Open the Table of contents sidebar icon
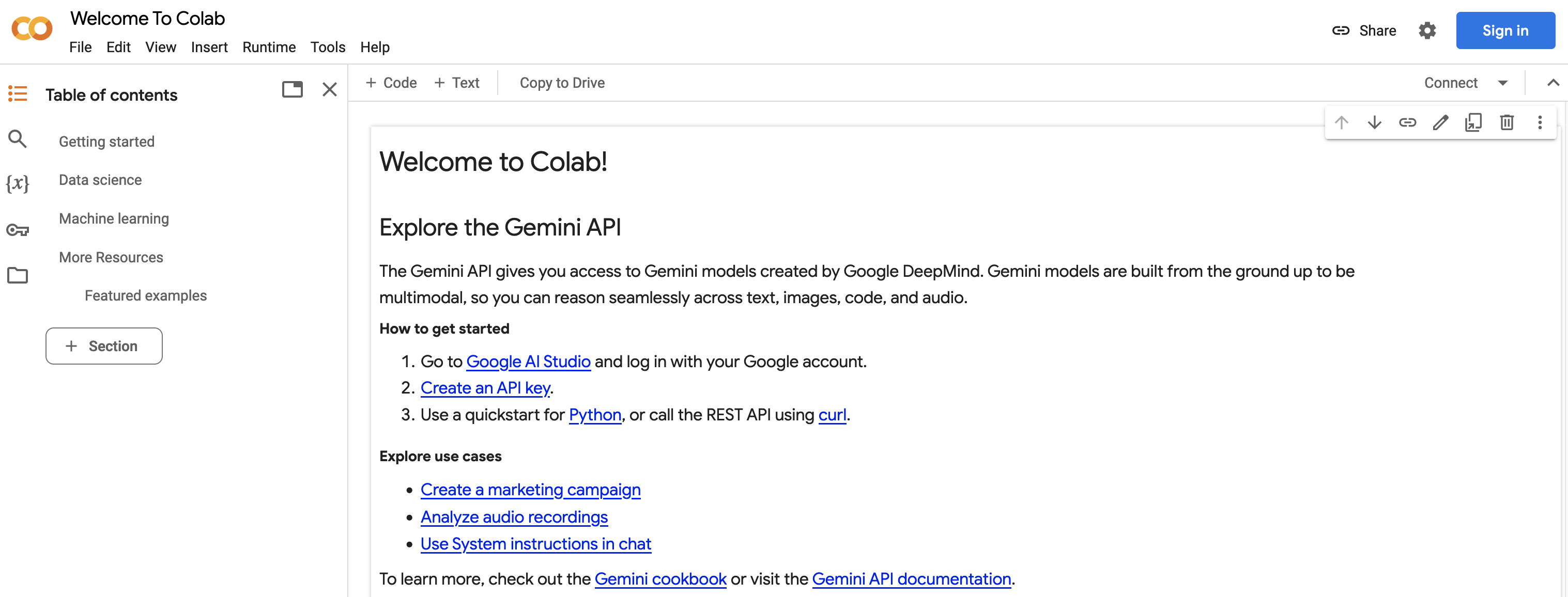This screenshot has height=597, width=1568. (18, 93)
